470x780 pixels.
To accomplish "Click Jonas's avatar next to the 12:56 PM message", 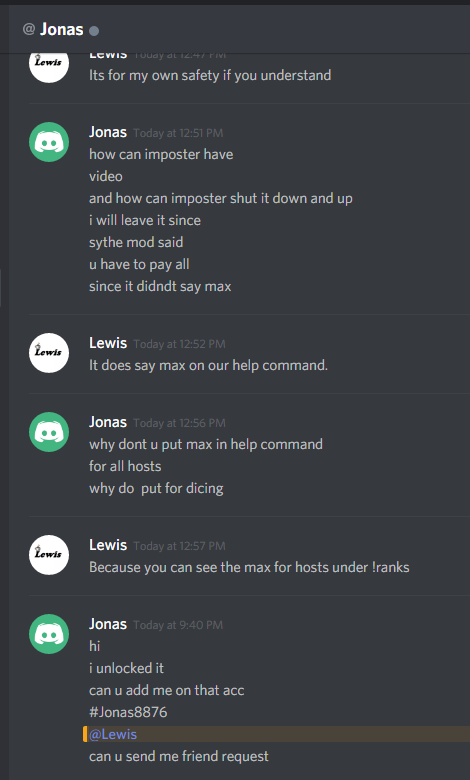I will [49, 432].
